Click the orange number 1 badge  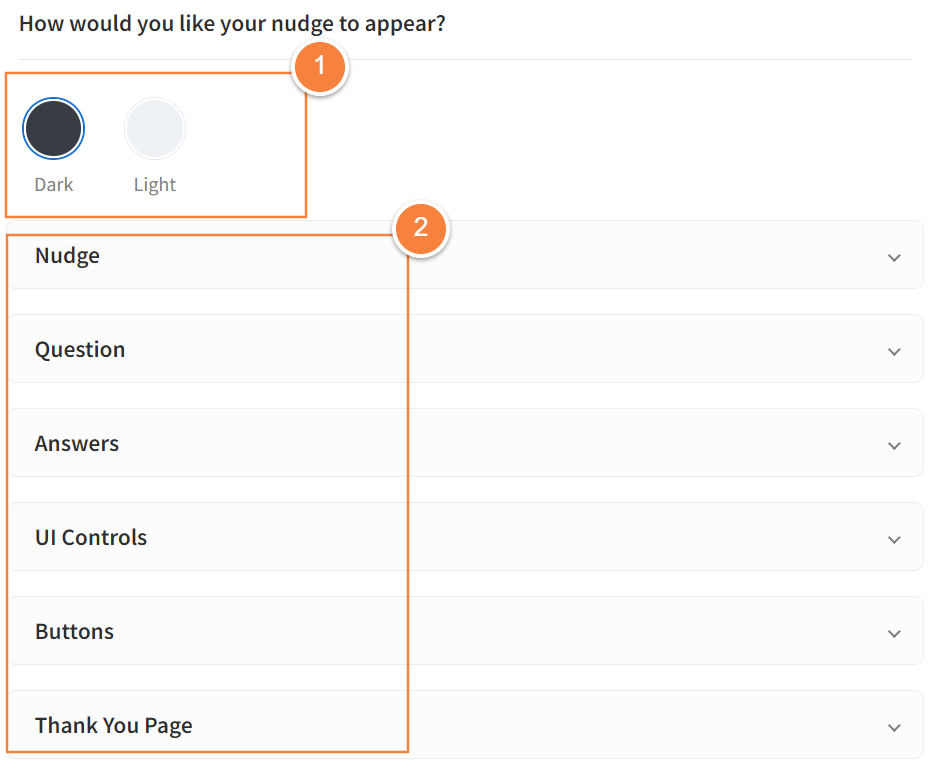click(x=319, y=67)
